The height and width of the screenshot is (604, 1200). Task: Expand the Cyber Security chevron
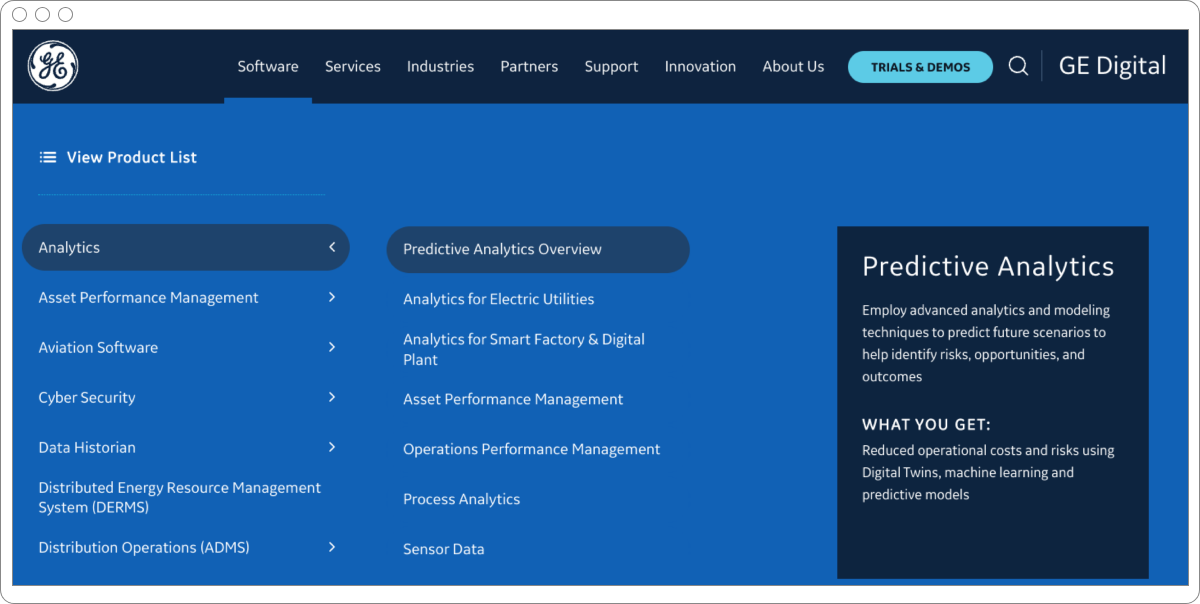(332, 397)
